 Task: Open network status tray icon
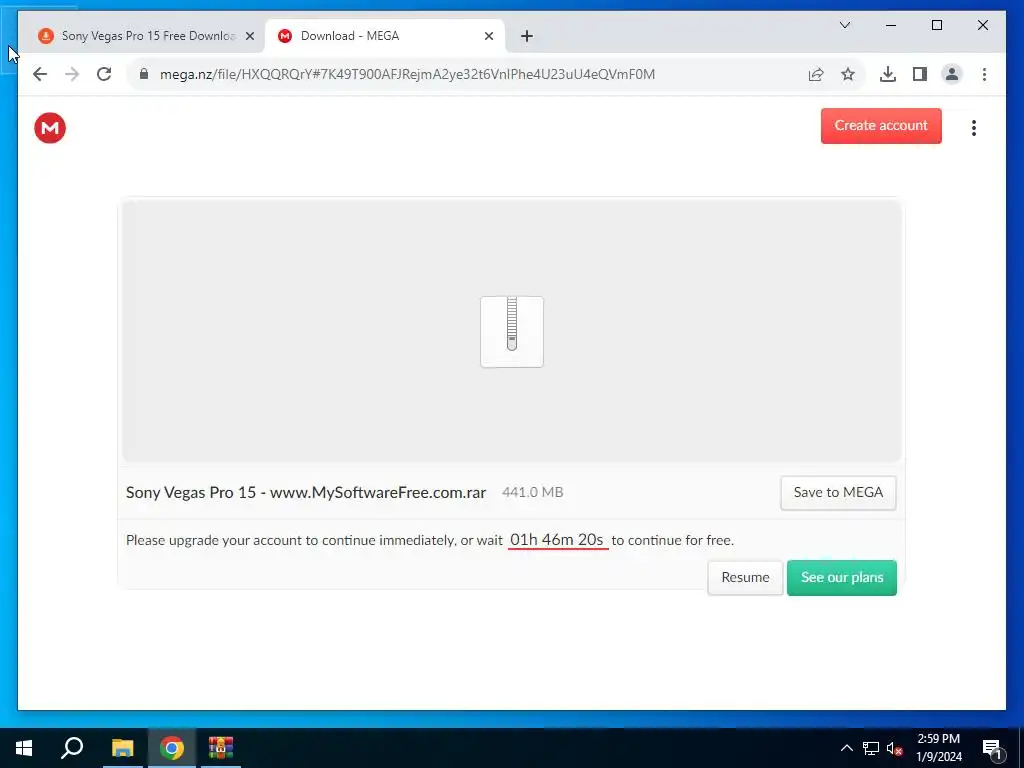tap(871, 748)
